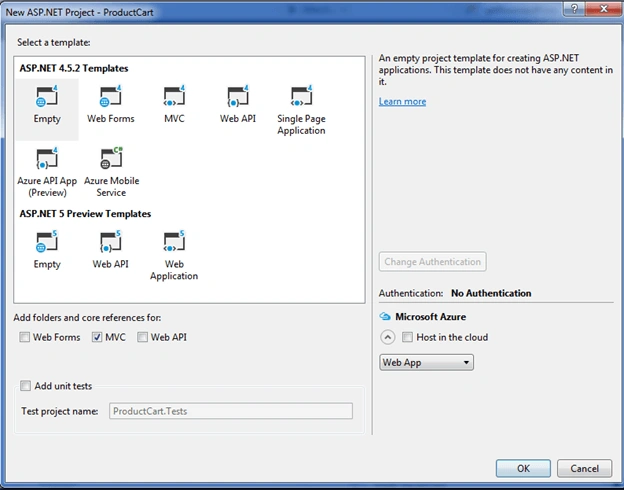This screenshot has height=490, width=624.
Task: Click the Change Authentication button
Action: pyautogui.click(x=433, y=262)
